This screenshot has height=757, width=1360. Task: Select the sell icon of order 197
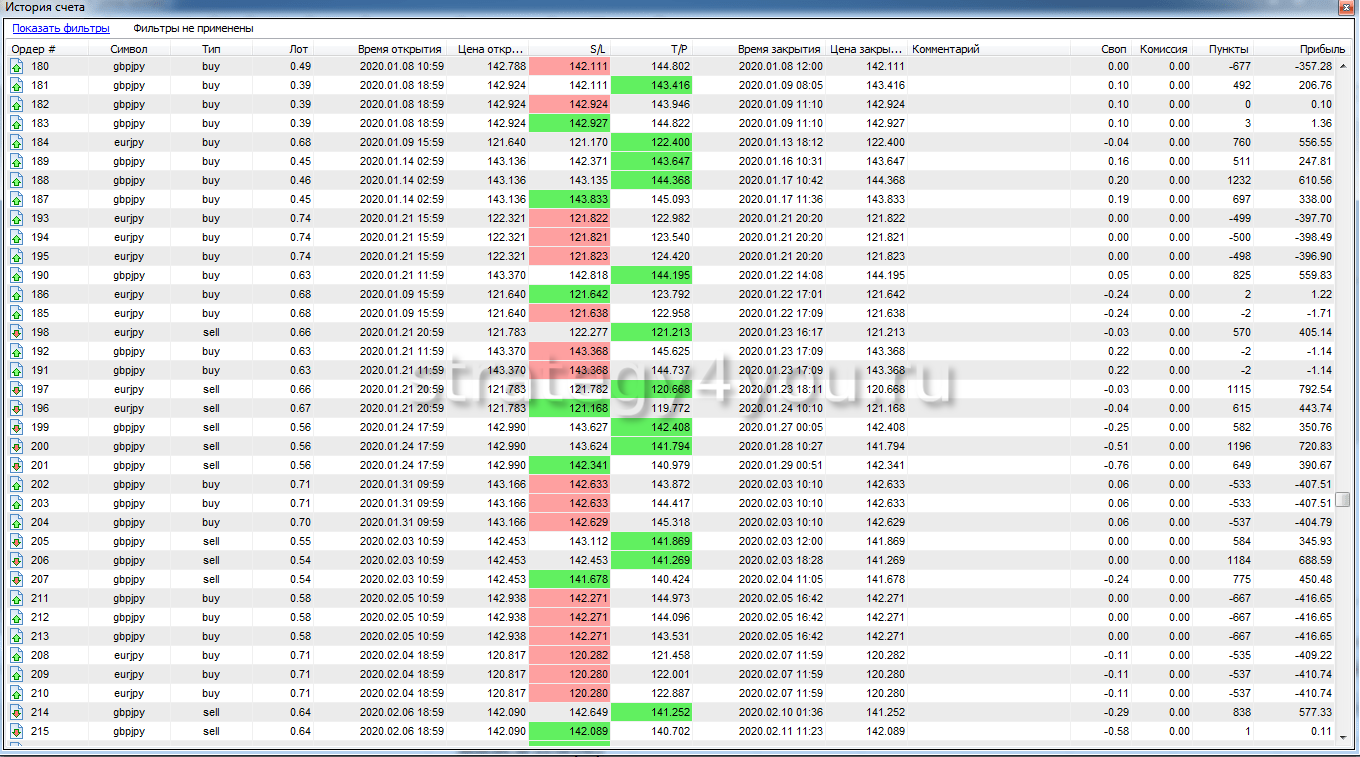(x=17, y=390)
